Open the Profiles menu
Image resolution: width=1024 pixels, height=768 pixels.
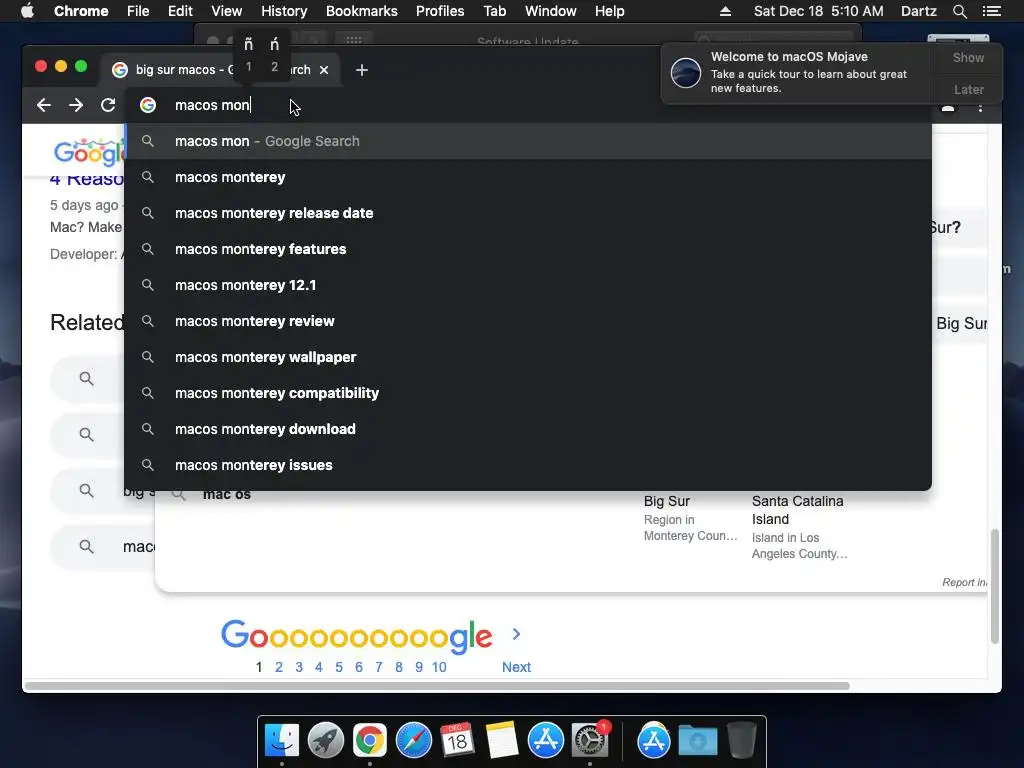(x=440, y=11)
